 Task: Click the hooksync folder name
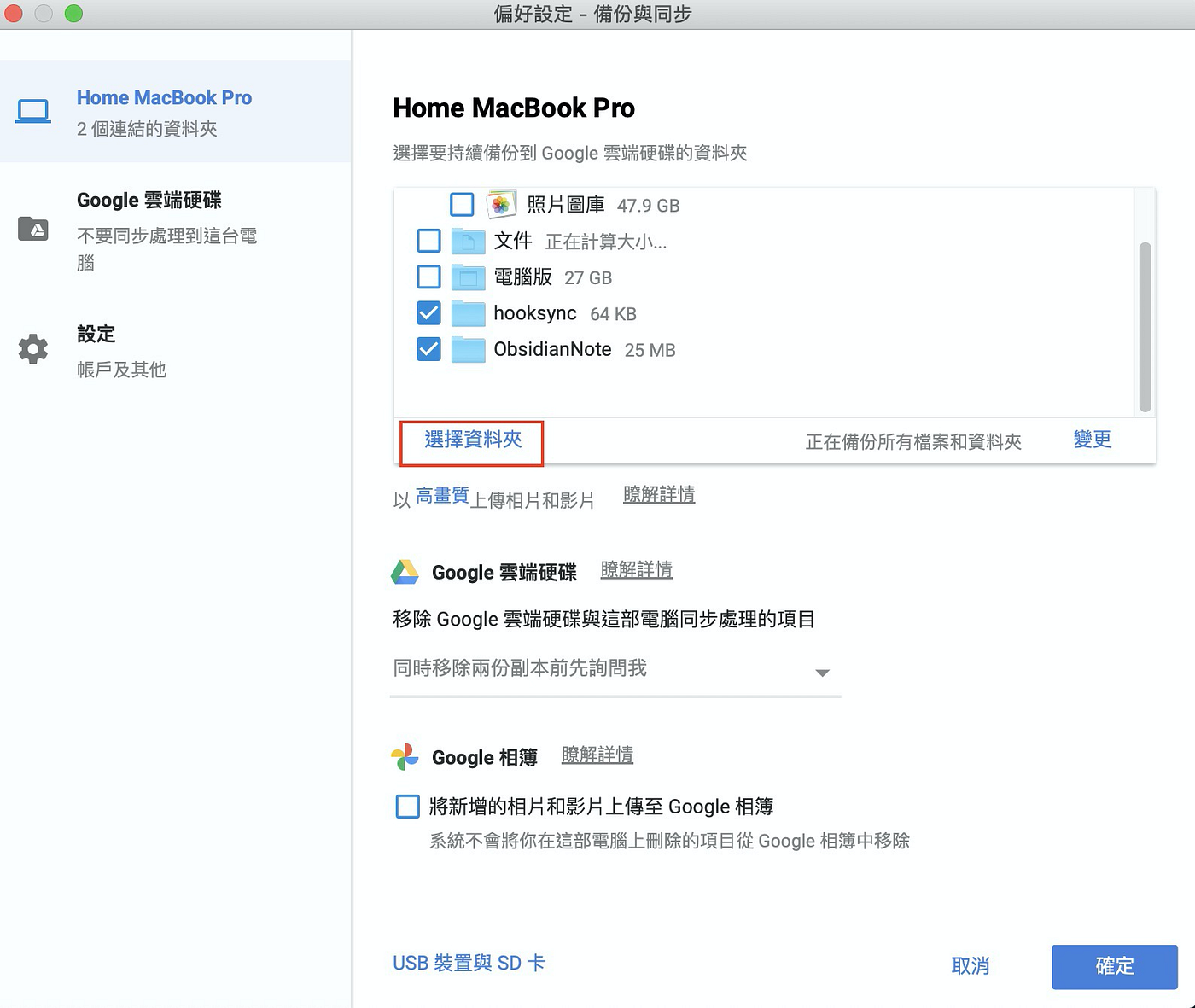click(535, 313)
